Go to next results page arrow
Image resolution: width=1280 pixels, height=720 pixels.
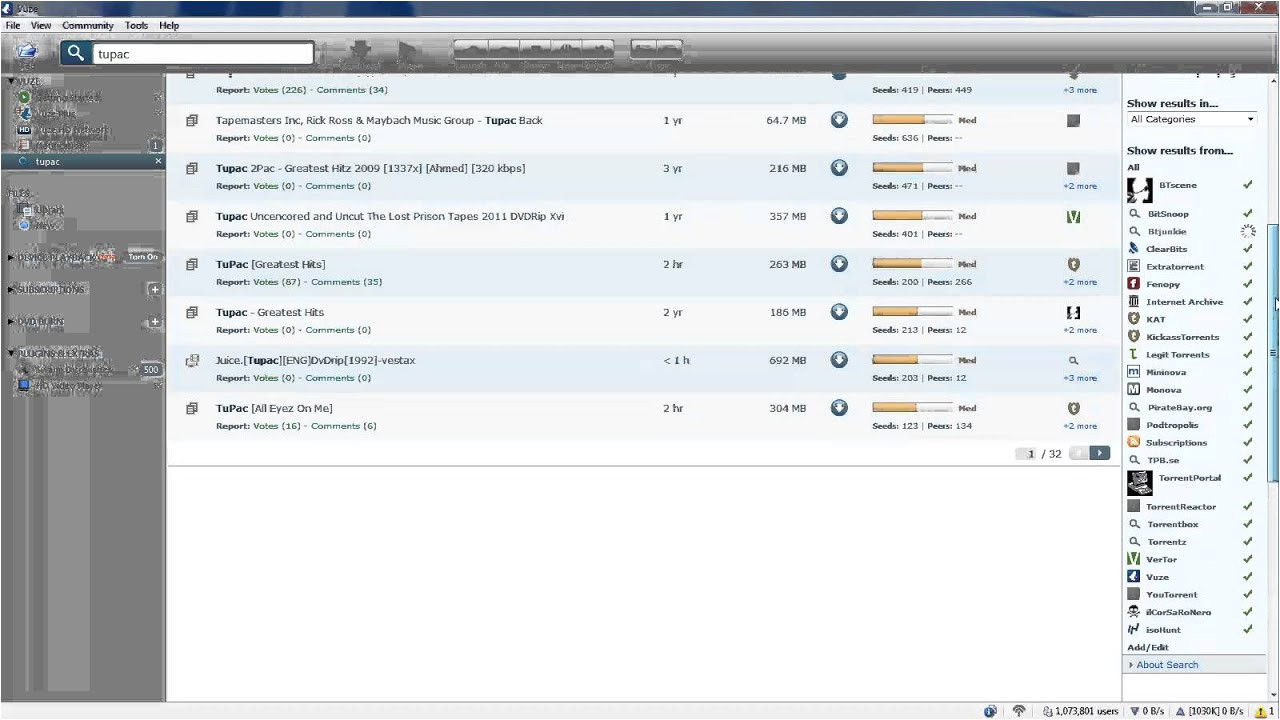pyautogui.click(x=1100, y=453)
